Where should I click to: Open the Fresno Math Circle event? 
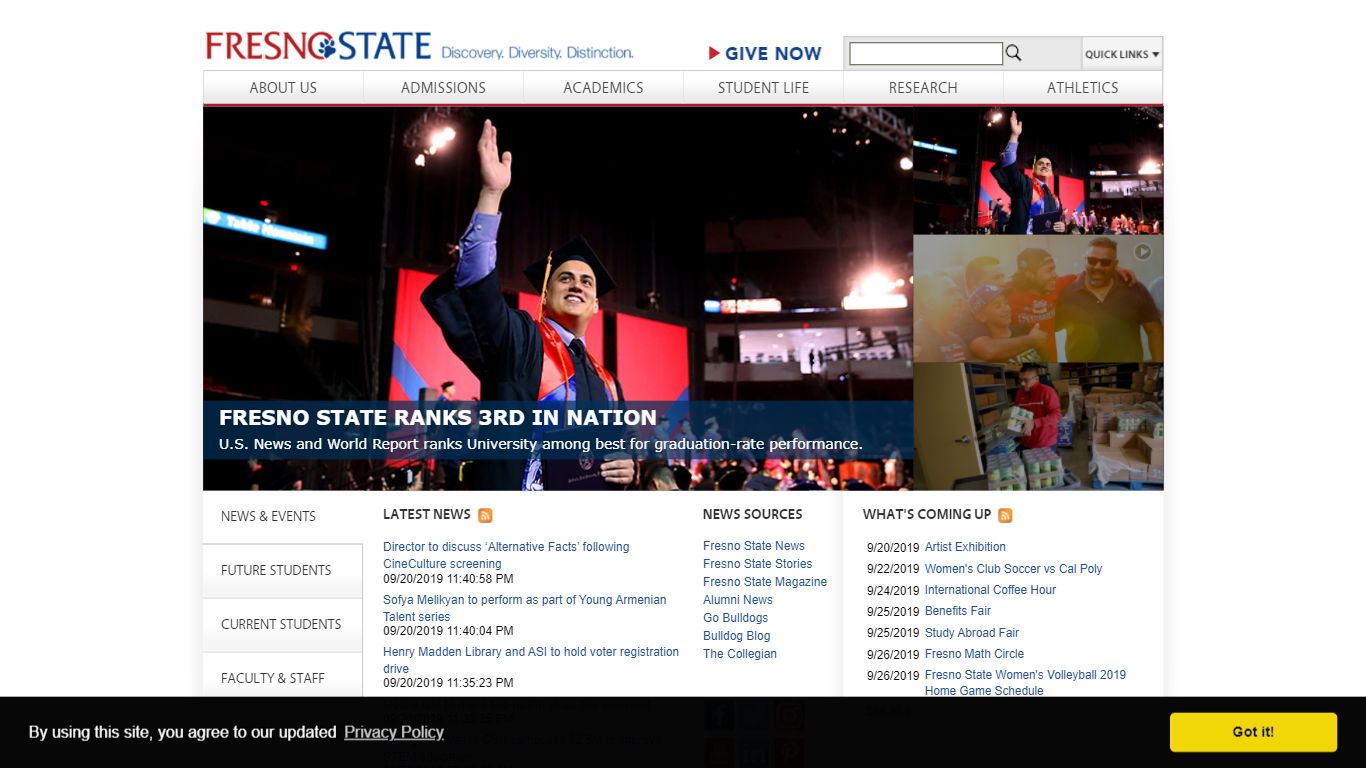[974, 654]
